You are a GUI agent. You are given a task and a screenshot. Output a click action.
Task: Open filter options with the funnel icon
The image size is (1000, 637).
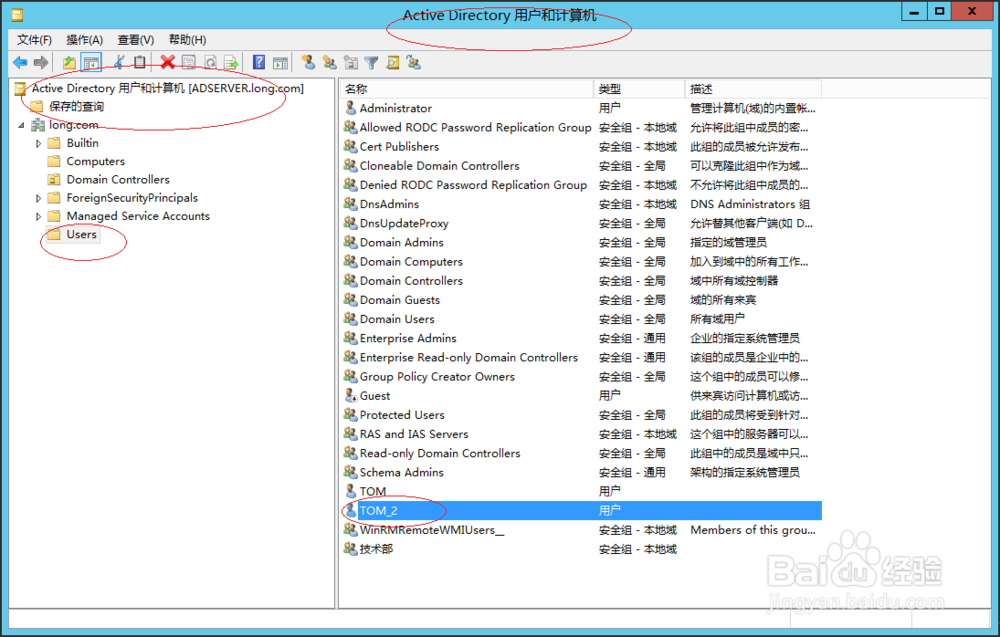pyautogui.click(x=372, y=62)
